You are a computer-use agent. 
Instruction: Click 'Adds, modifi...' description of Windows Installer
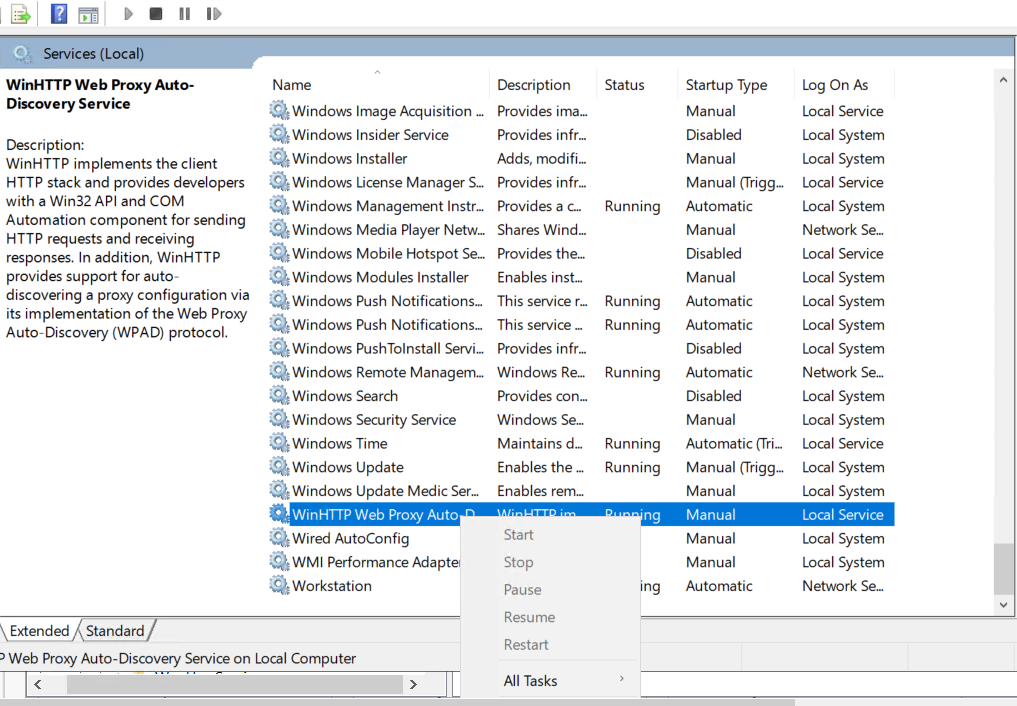(x=542, y=158)
